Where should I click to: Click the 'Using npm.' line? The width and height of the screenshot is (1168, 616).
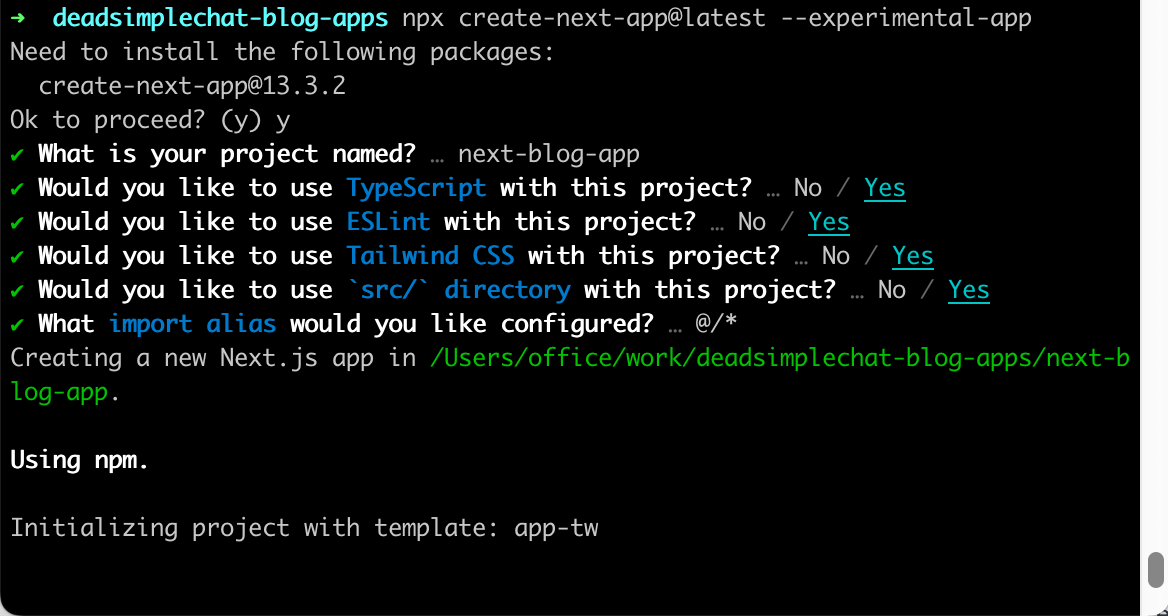click(x=80, y=460)
